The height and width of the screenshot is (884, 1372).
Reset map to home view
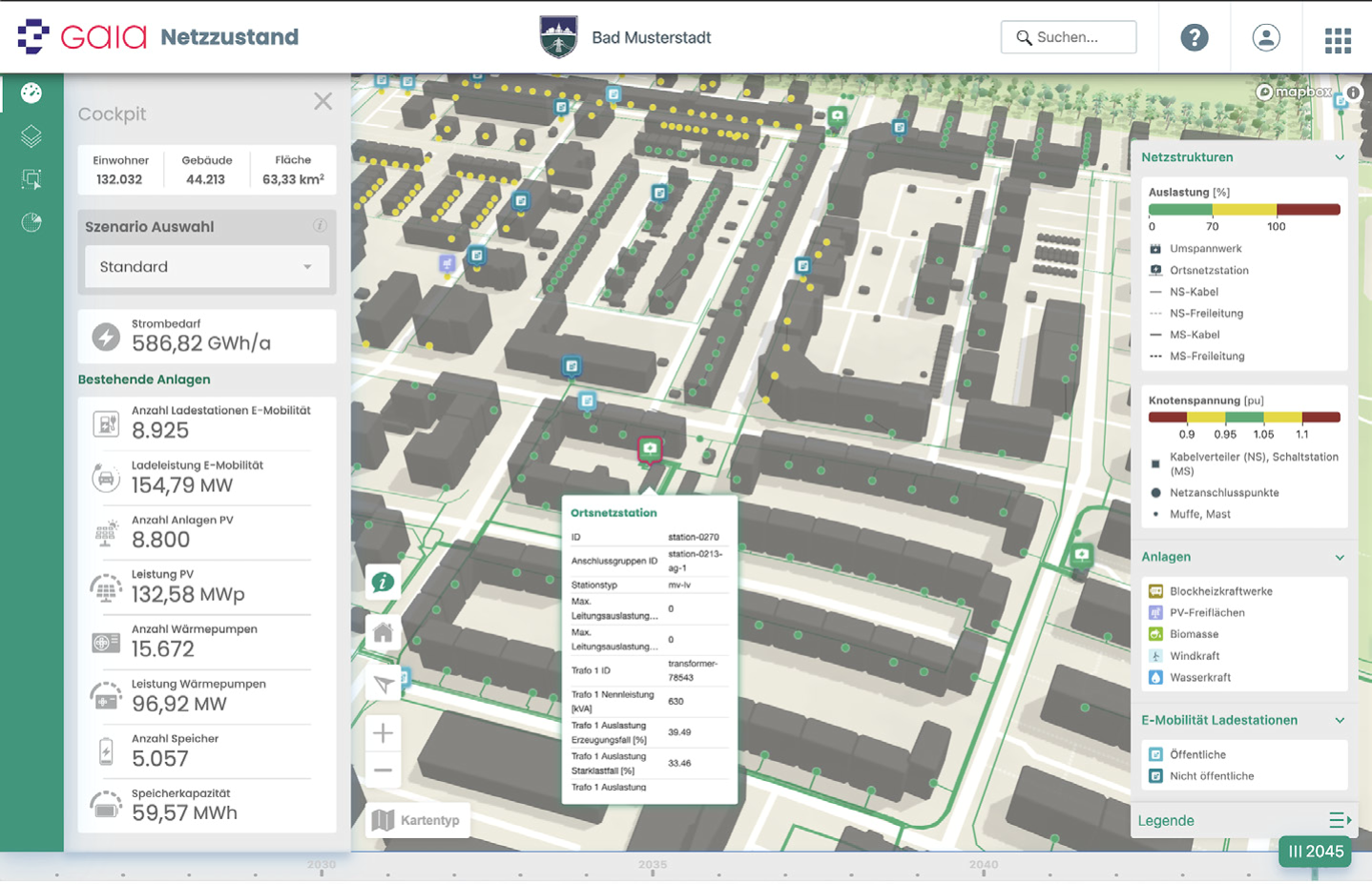(x=384, y=633)
